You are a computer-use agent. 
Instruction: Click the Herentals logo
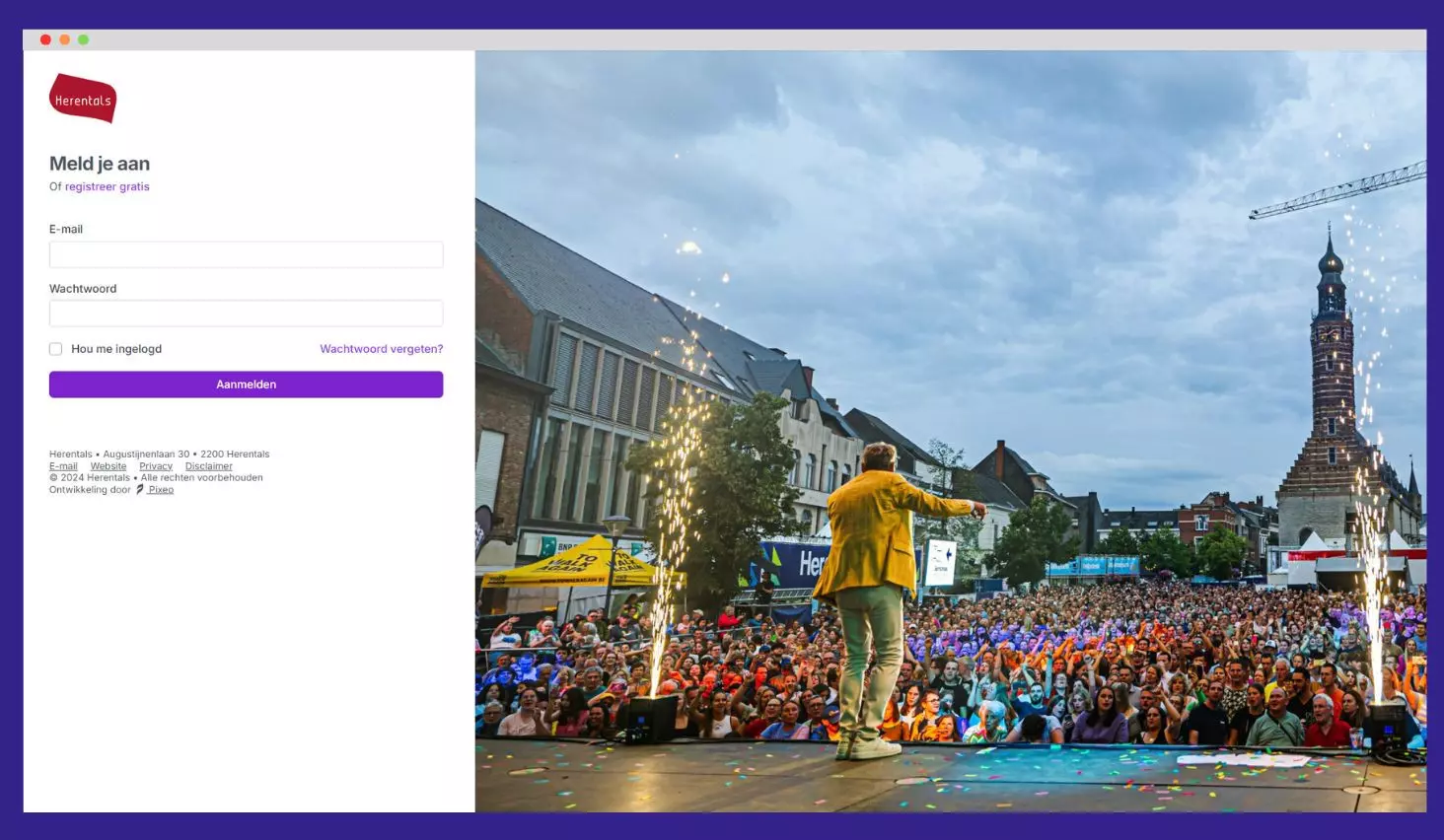tap(83, 99)
